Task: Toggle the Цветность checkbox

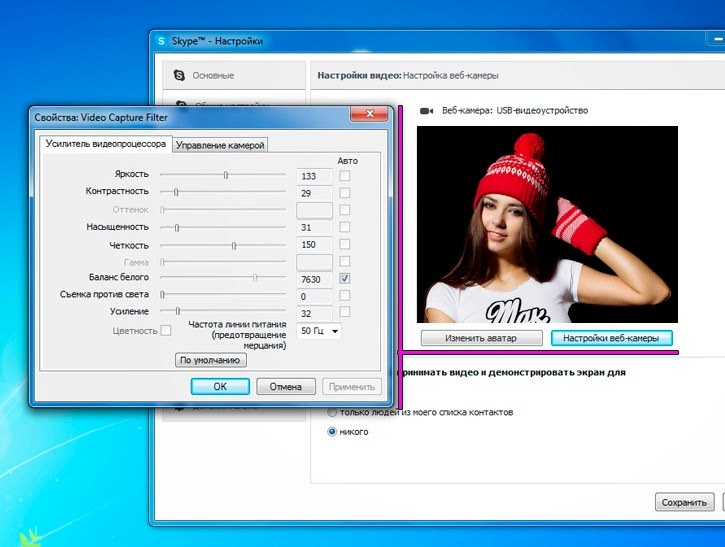Action: [166, 331]
